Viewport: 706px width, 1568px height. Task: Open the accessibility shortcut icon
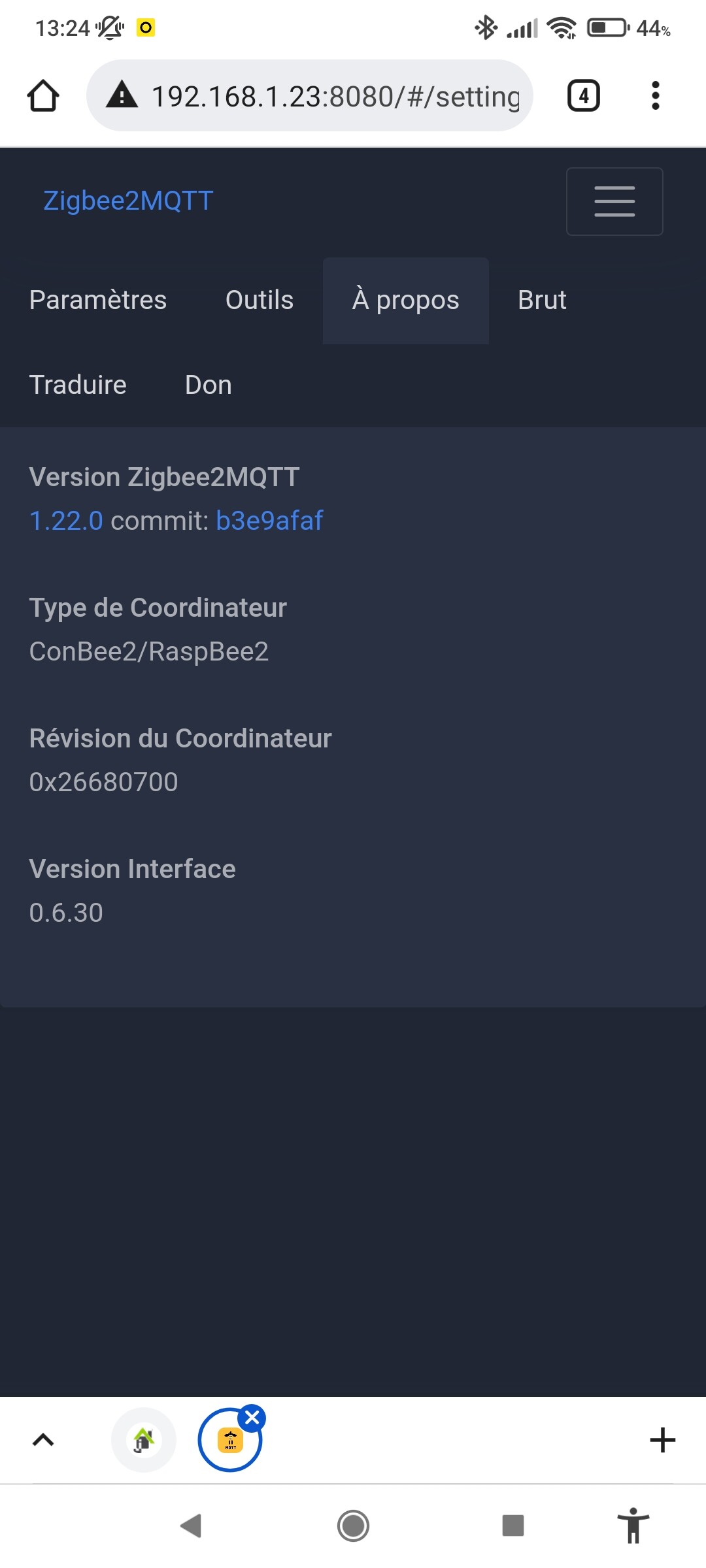click(633, 1526)
